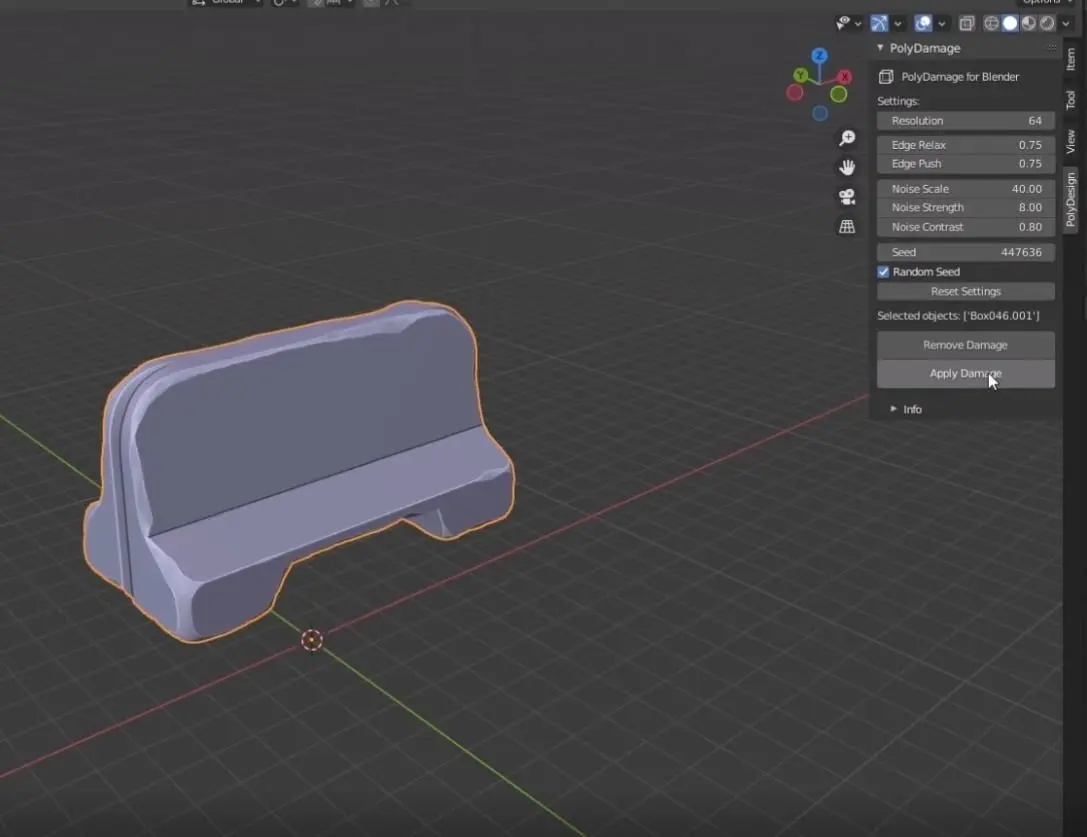
Task: Click the Remove Damage button
Action: [x=966, y=345]
